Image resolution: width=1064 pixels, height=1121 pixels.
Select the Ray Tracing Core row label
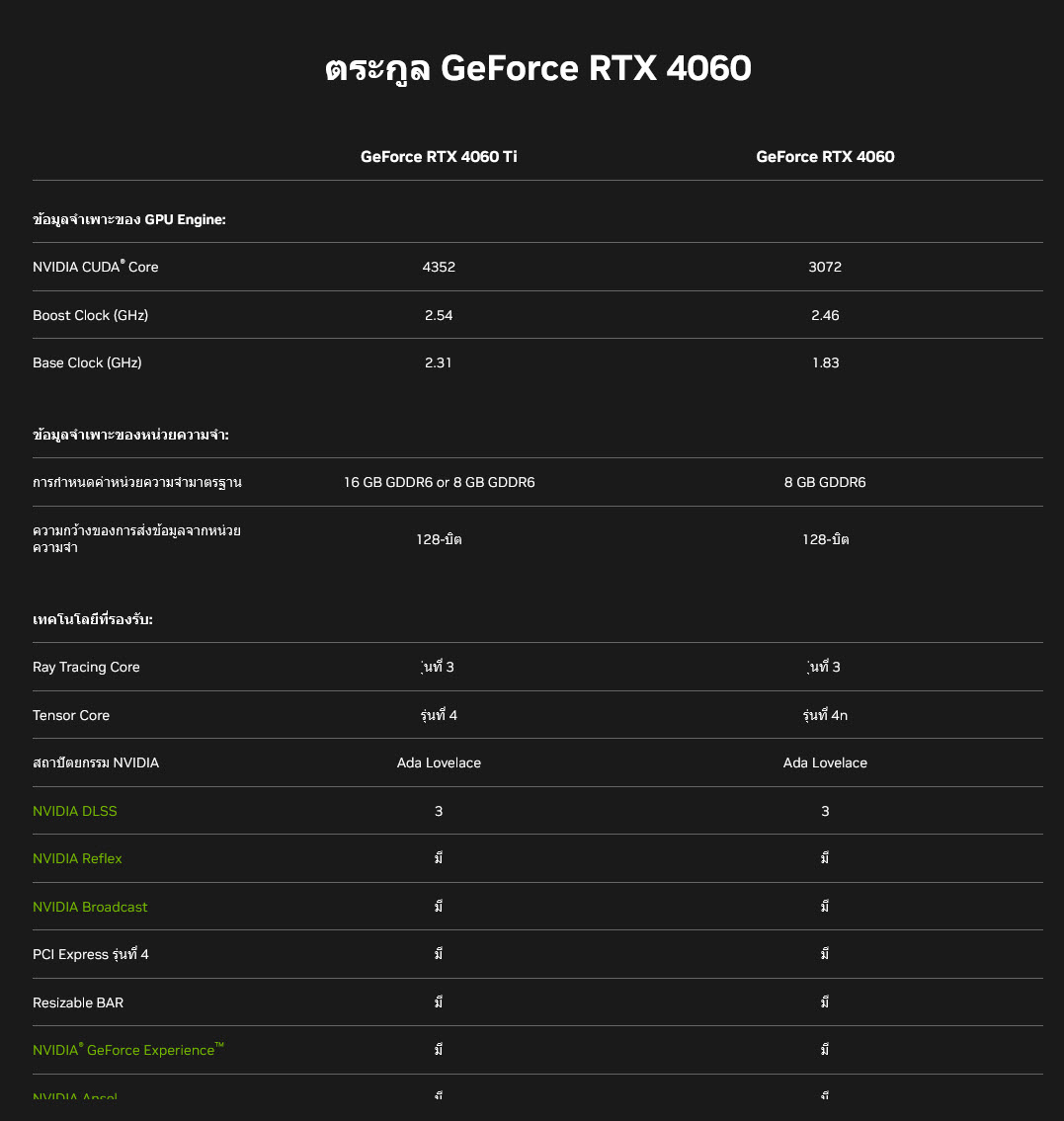click(x=86, y=667)
